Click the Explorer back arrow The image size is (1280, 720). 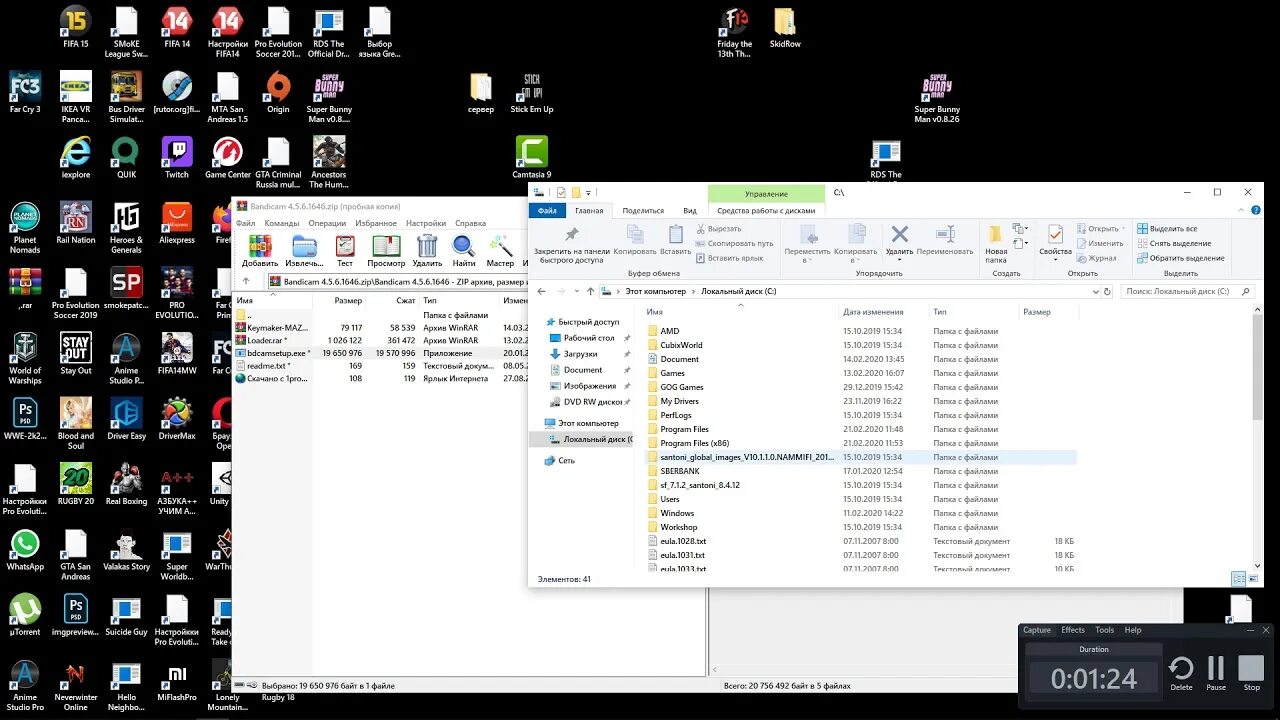(x=541, y=292)
